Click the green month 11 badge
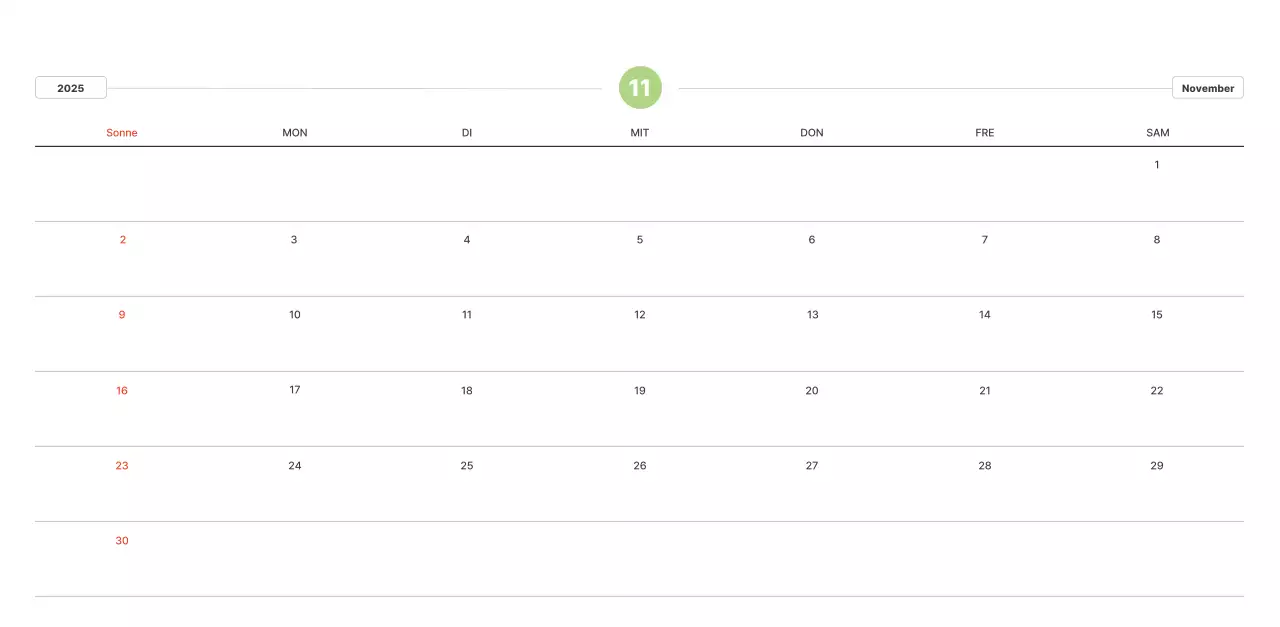The width and height of the screenshot is (1280, 627). (x=640, y=88)
